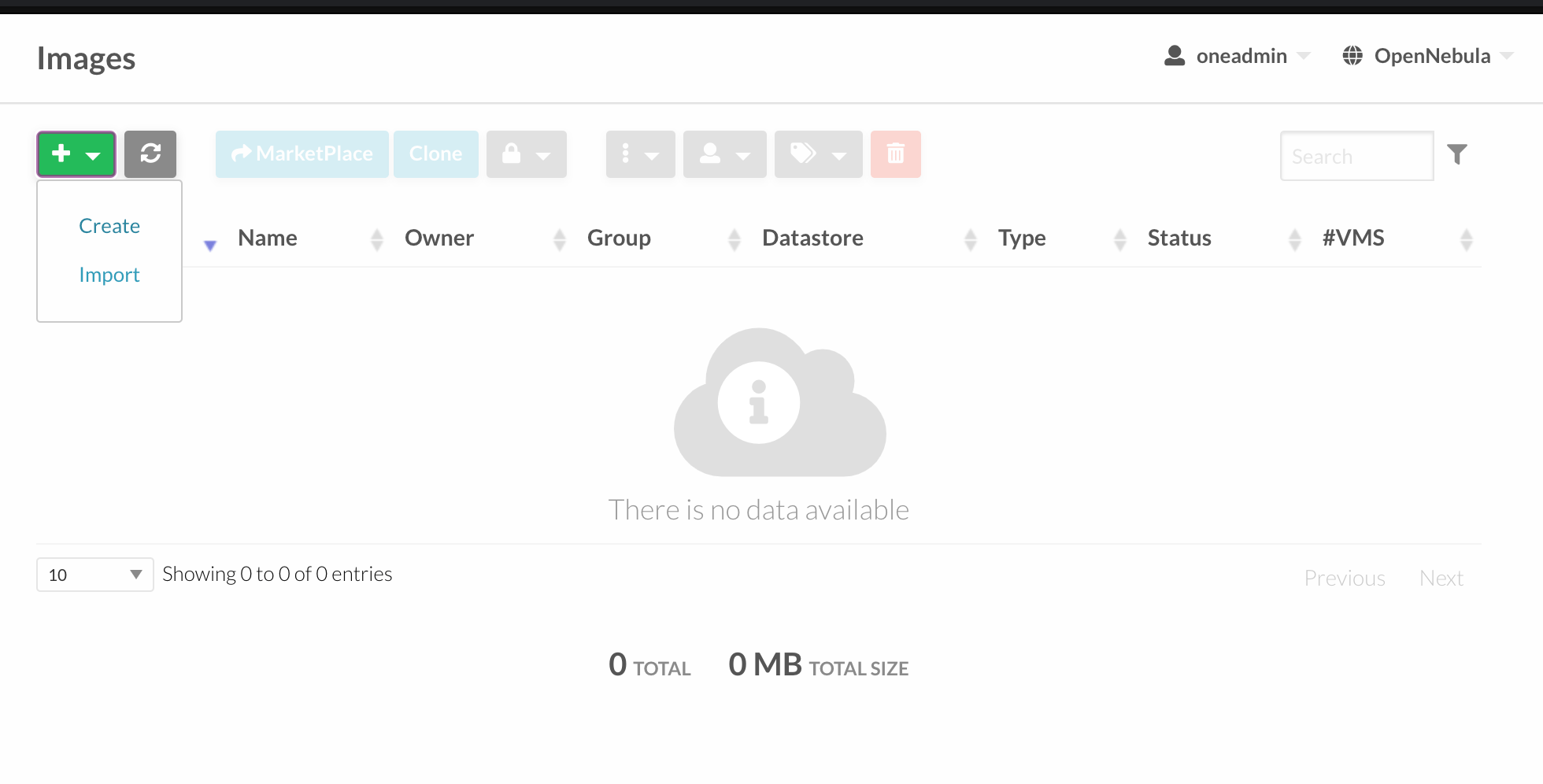The height and width of the screenshot is (784, 1543).
Task: Open the OpenNebula zone dropdown
Action: coord(1431,56)
